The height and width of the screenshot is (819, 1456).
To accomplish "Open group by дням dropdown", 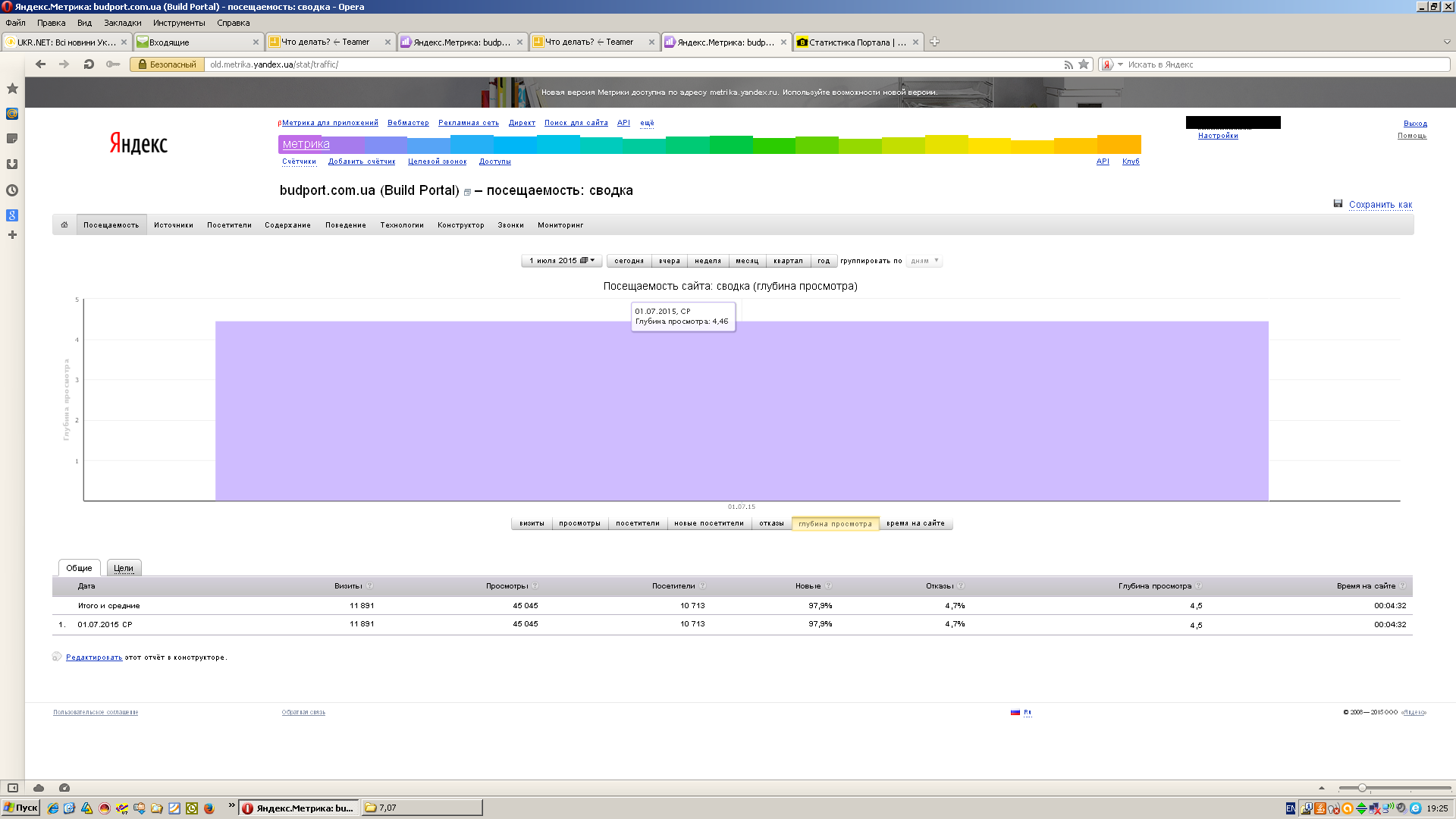I will click(924, 261).
